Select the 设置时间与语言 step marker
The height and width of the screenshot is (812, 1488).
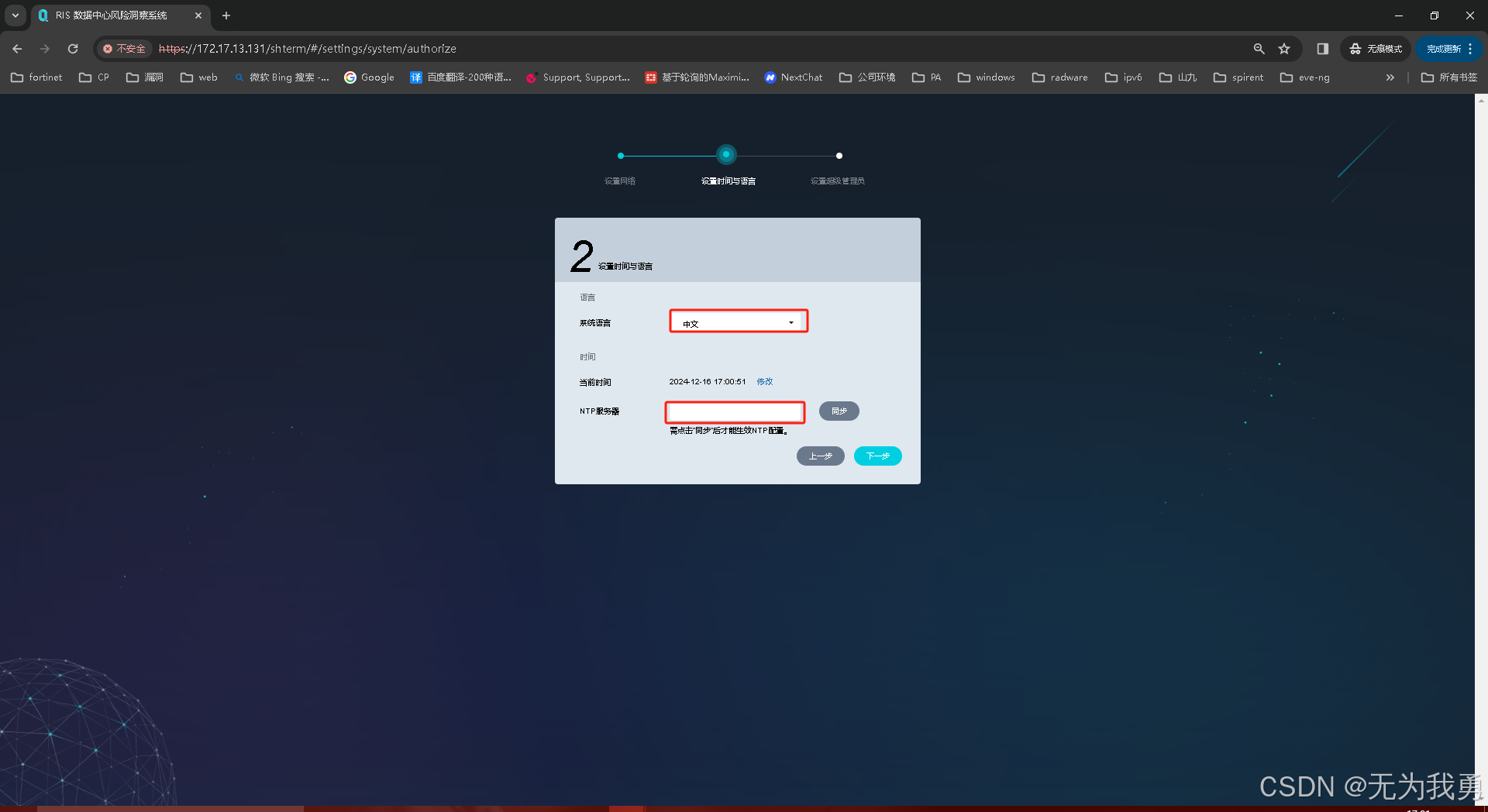coord(726,155)
